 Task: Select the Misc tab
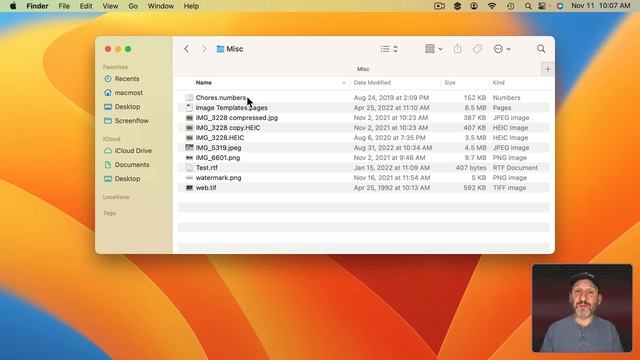click(363, 69)
